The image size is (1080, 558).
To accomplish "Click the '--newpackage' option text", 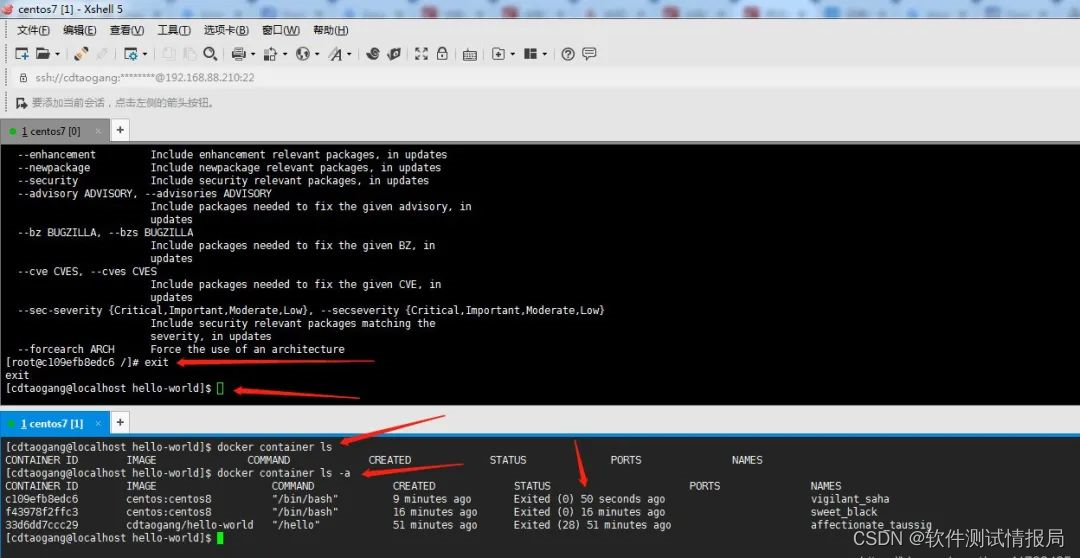I will (x=54, y=167).
